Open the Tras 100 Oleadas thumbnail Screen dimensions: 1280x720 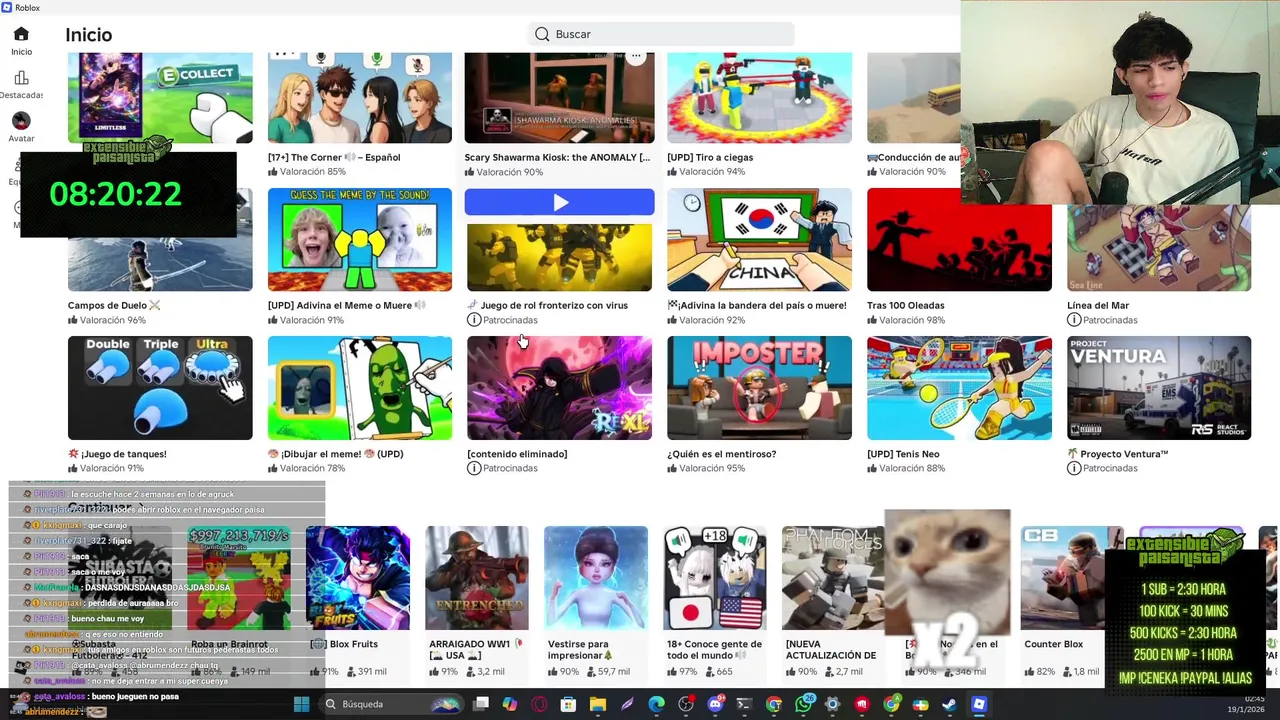pos(960,240)
